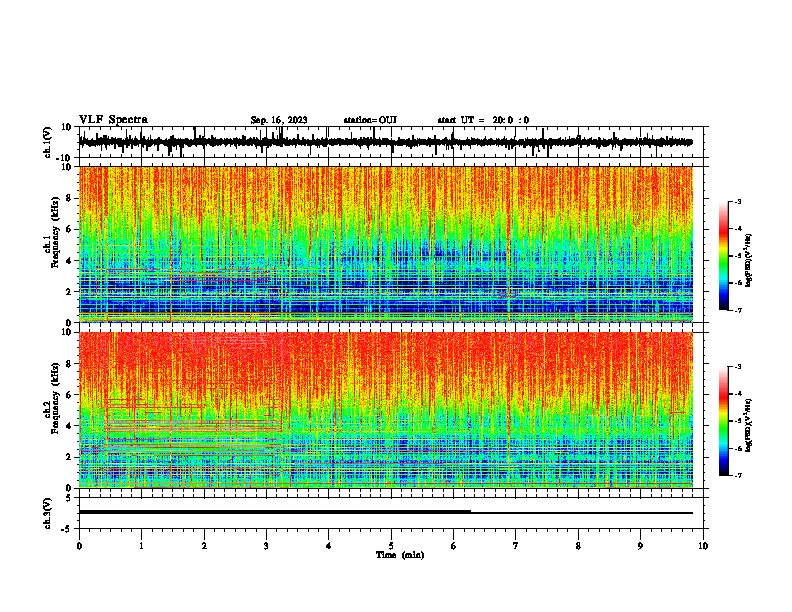The width and height of the screenshot is (792, 612).
Task: Click the ch.2 colorbar log(PSD) unit label
Action: click(x=749, y=425)
